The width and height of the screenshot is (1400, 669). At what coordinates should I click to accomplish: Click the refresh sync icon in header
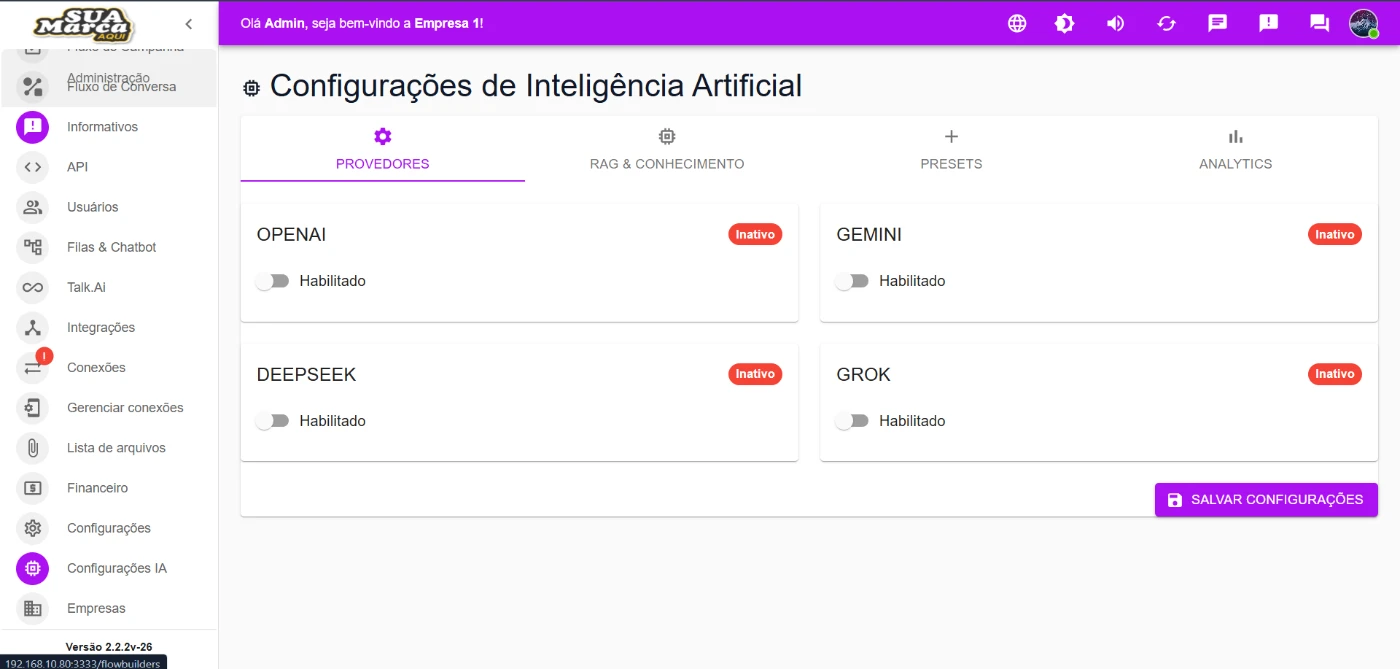(x=1166, y=23)
